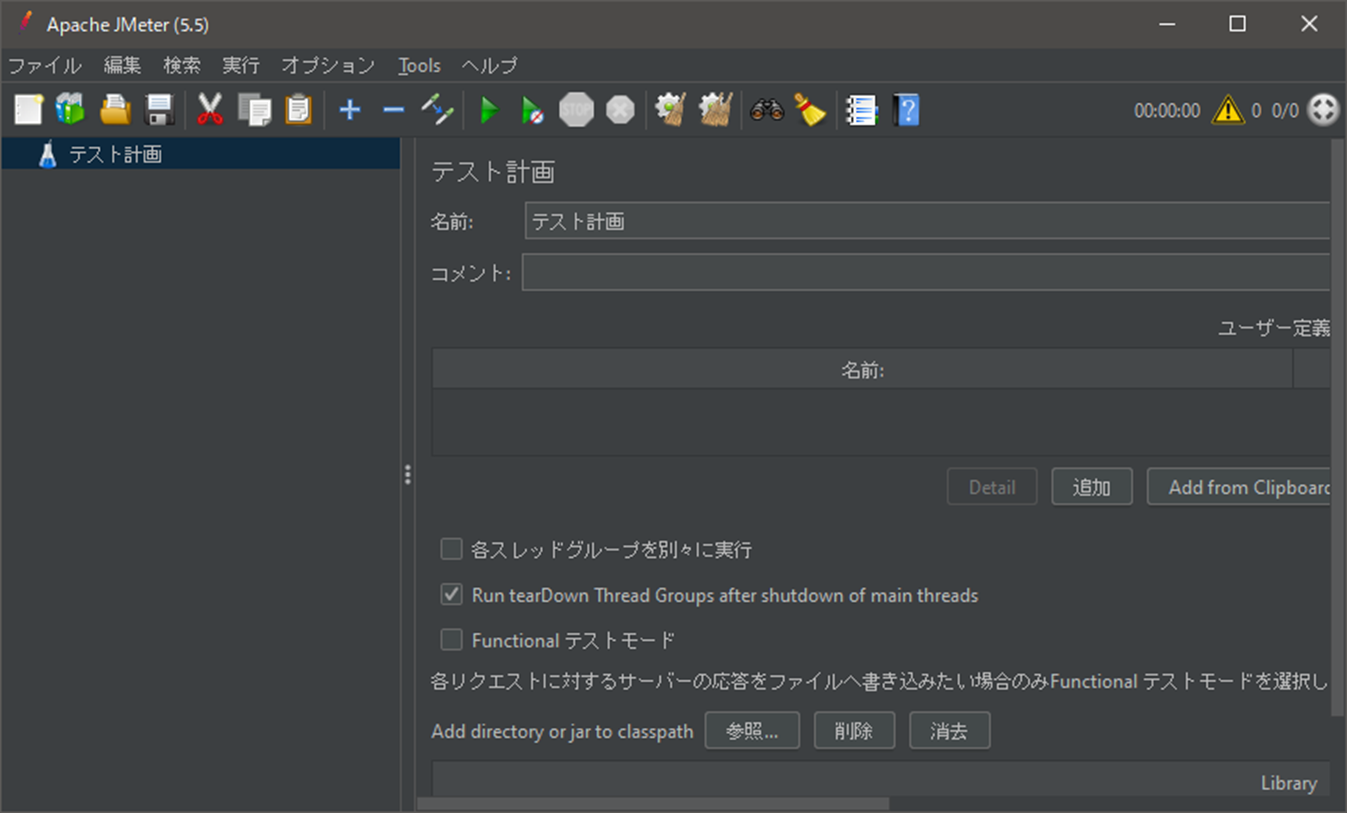This screenshot has width=1347, height=813.
Task: Open an existing test plan file
Action: click(113, 110)
